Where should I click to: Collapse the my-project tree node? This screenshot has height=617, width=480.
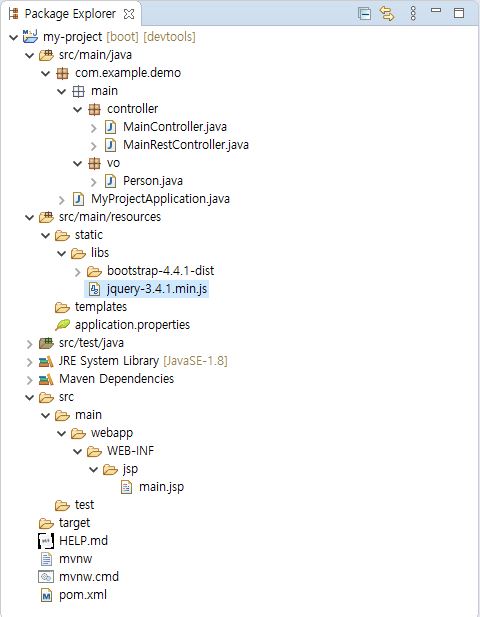(14, 37)
